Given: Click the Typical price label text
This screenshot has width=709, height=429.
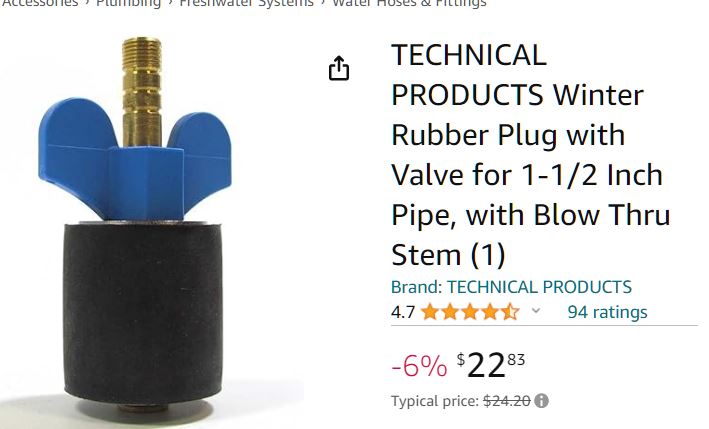Looking at the screenshot, I should click(435, 401).
